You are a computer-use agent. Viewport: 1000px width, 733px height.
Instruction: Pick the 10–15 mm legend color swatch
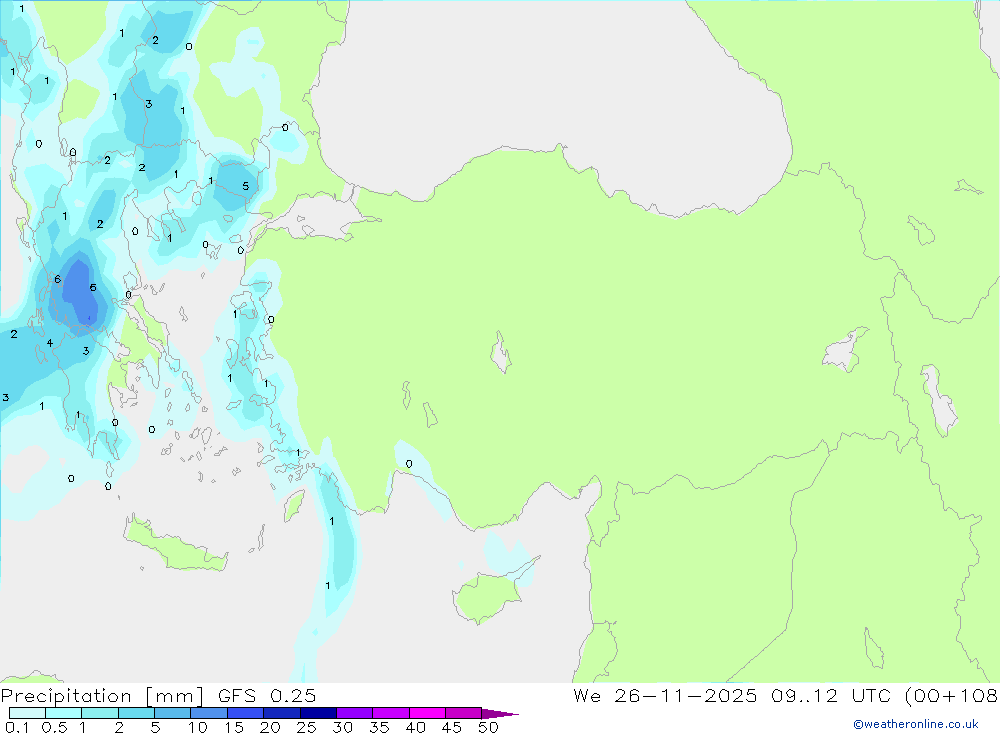[x=209, y=713]
